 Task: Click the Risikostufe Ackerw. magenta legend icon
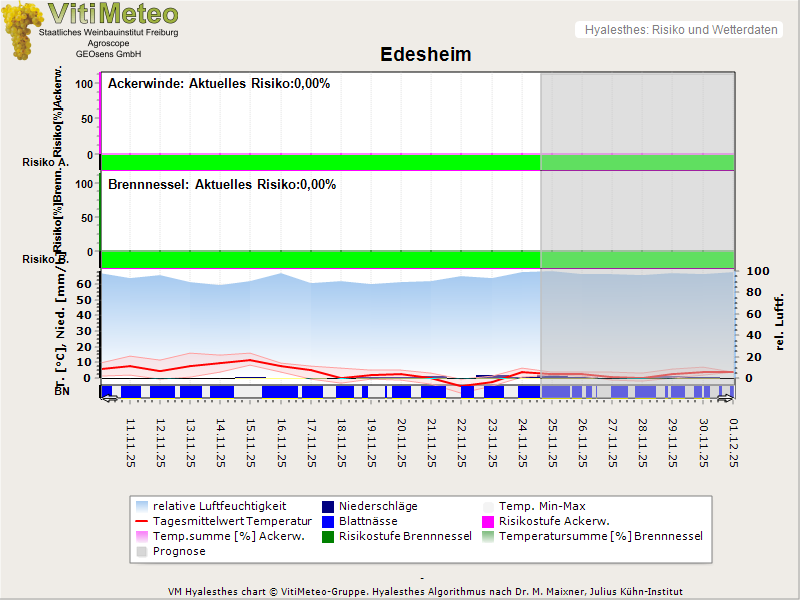point(487,521)
